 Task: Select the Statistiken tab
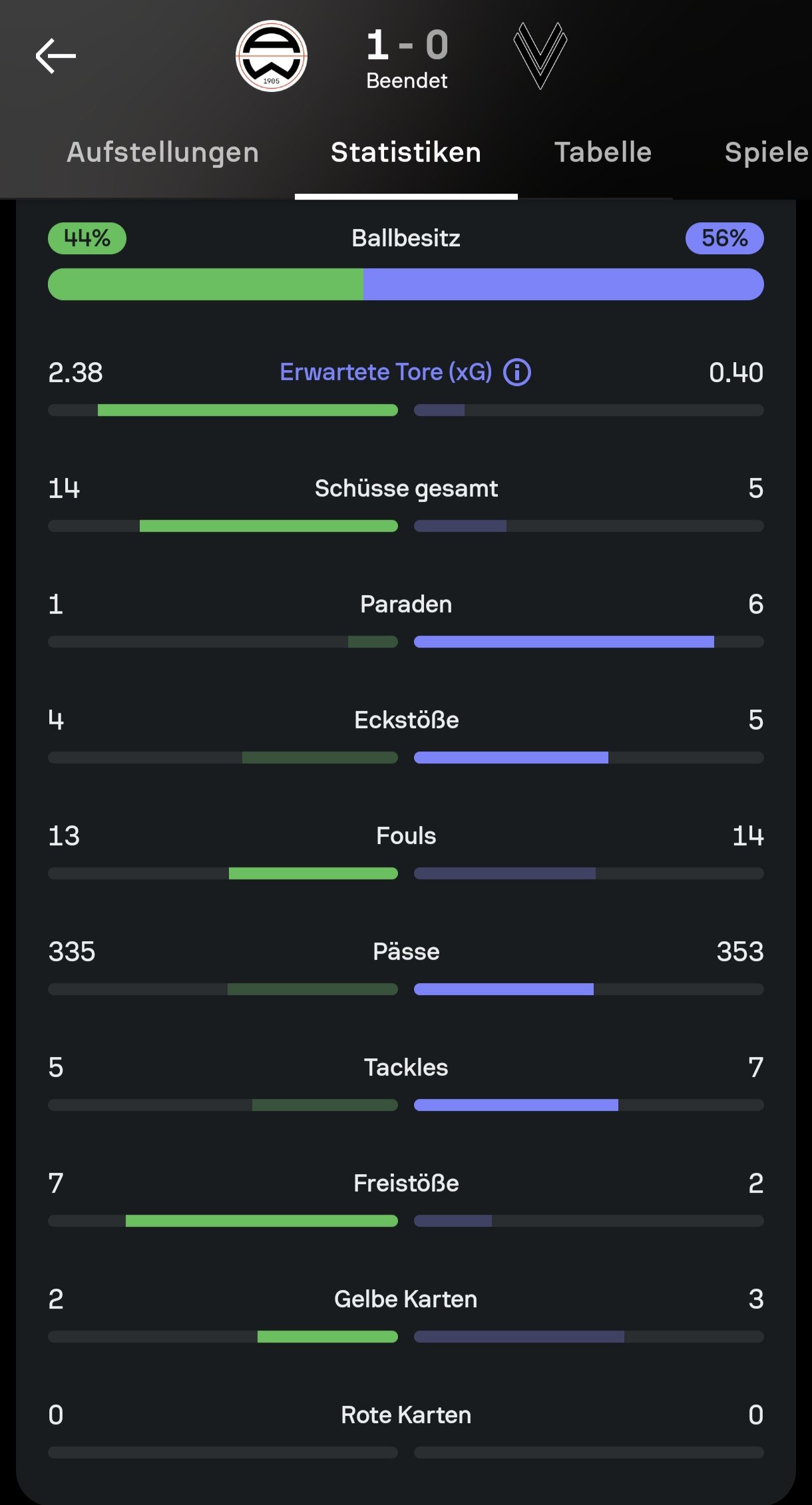[406, 152]
